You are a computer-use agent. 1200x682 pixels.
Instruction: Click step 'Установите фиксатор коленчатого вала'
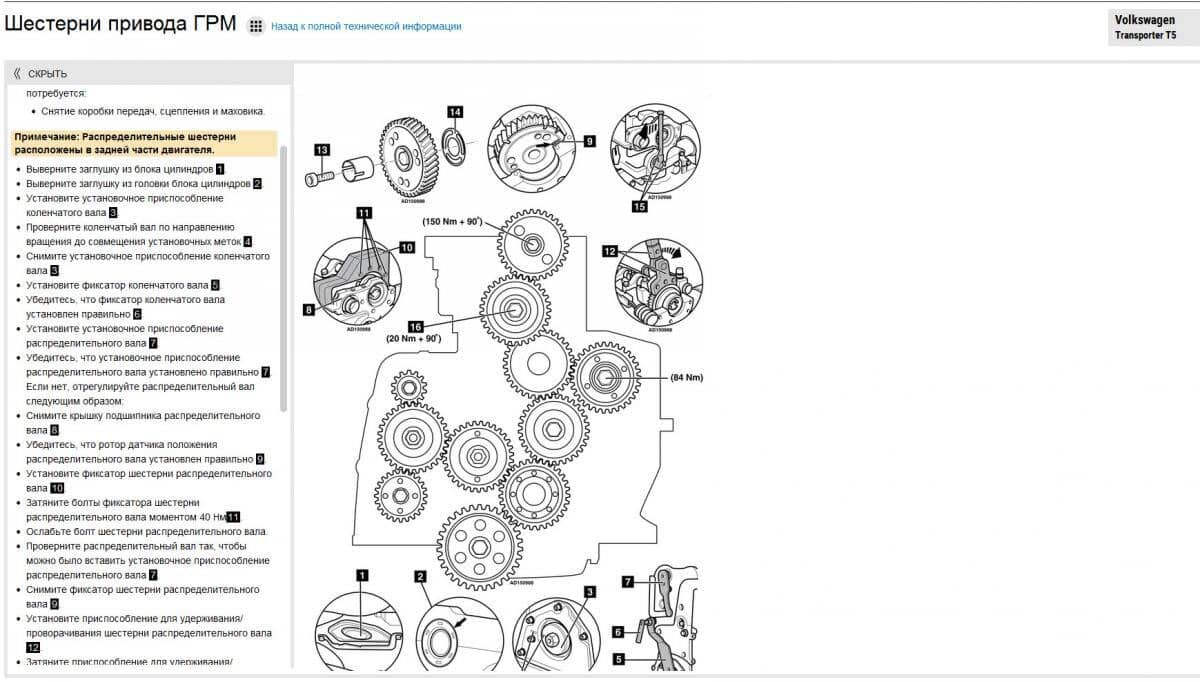[122, 285]
